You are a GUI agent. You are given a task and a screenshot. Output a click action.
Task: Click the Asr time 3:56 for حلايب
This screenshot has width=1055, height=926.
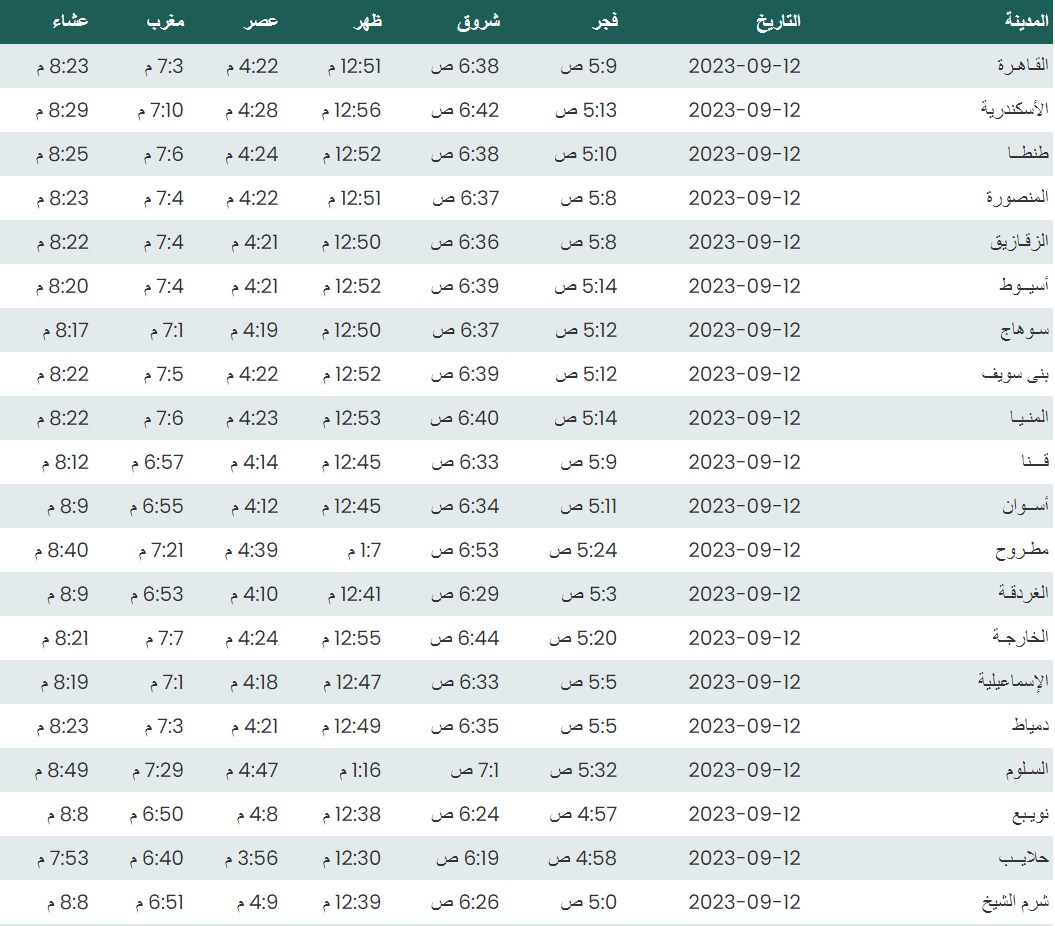tap(251, 858)
